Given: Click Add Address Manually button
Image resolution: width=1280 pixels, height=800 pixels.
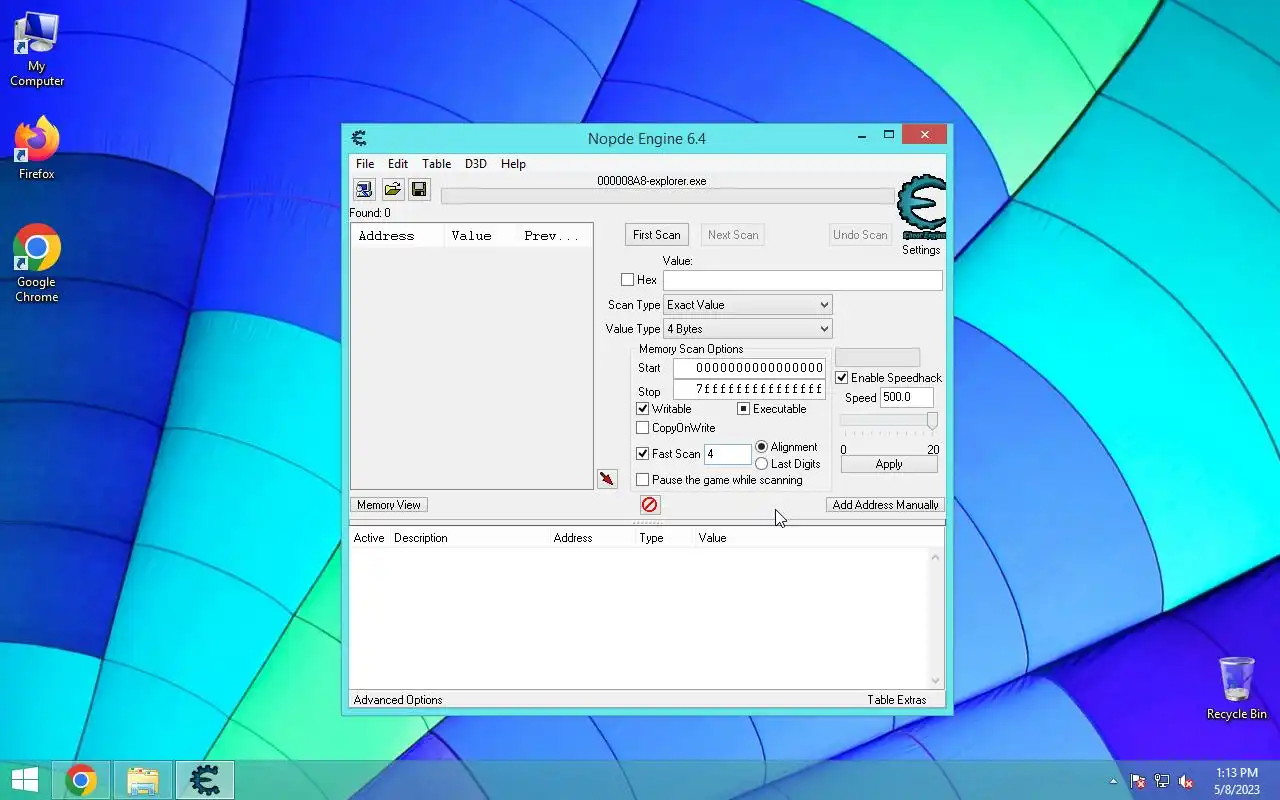Looking at the screenshot, I should 885,505.
